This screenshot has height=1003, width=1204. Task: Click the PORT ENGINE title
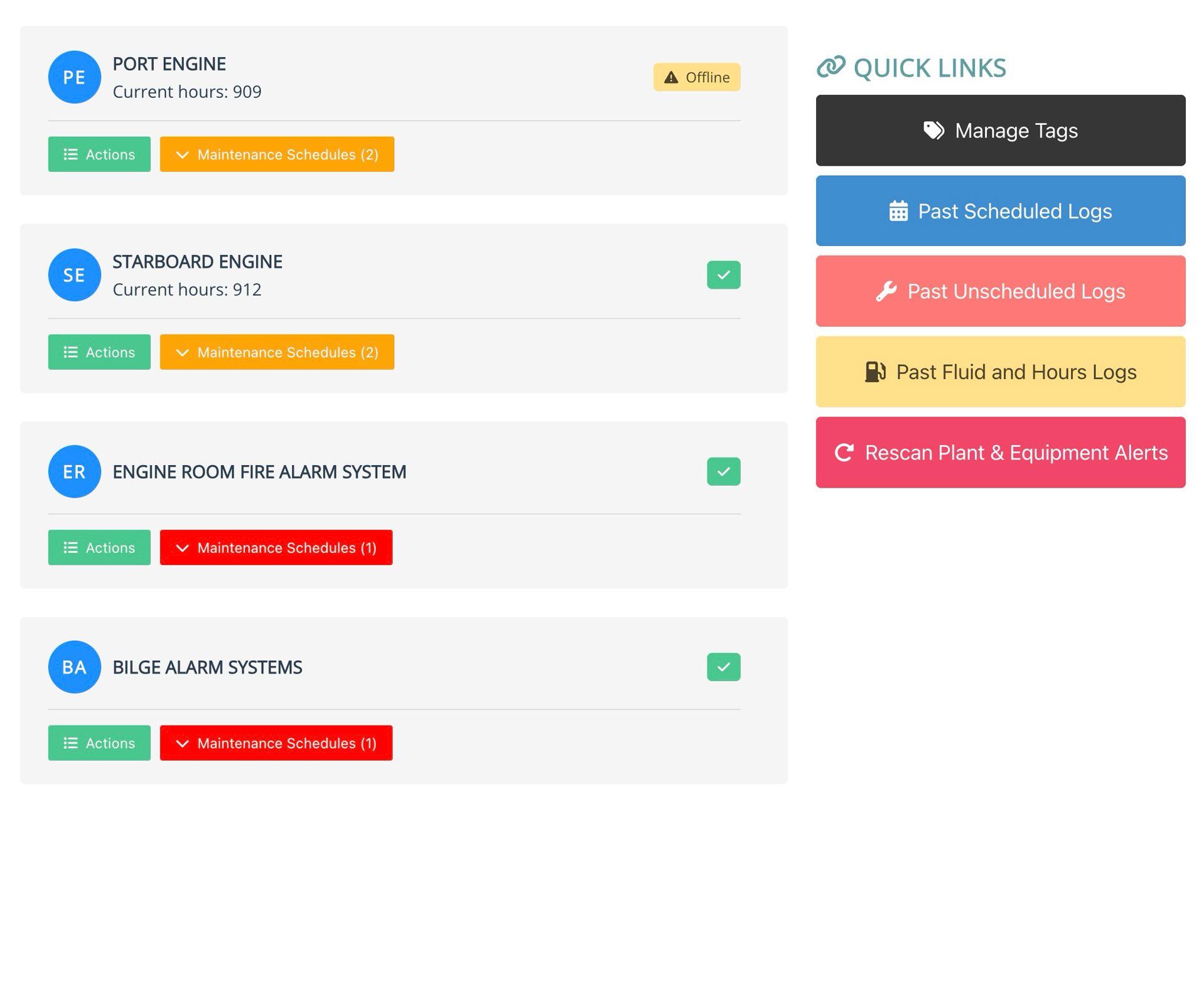[x=169, y=64]
